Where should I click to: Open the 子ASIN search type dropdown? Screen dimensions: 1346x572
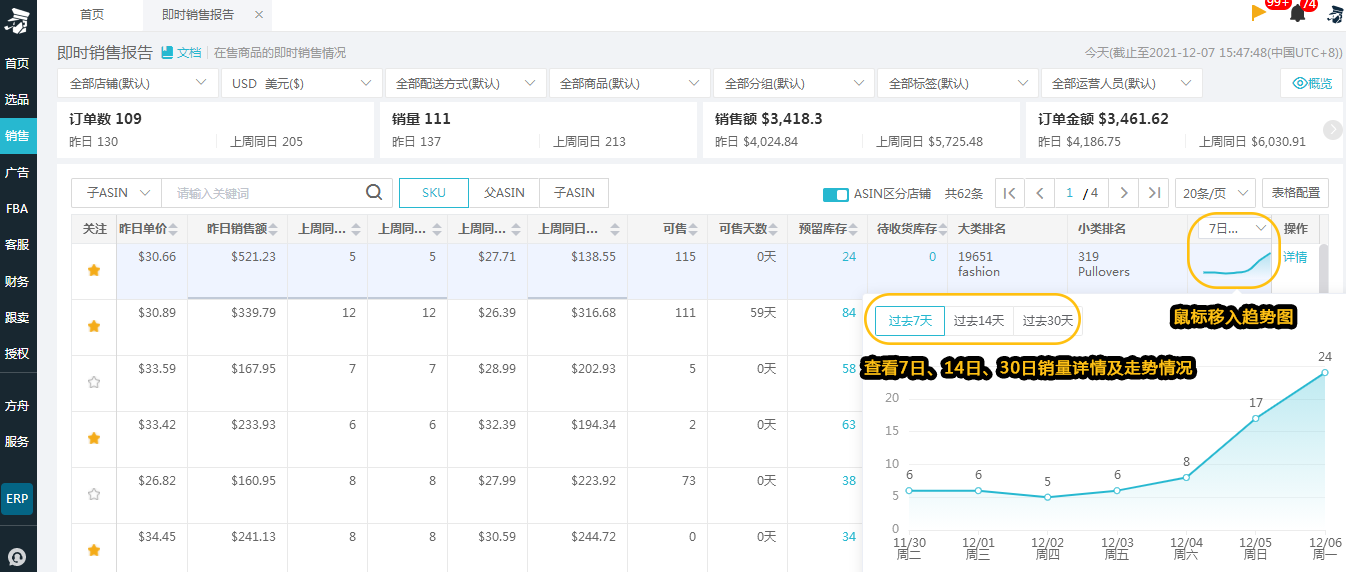click(116, 193)
